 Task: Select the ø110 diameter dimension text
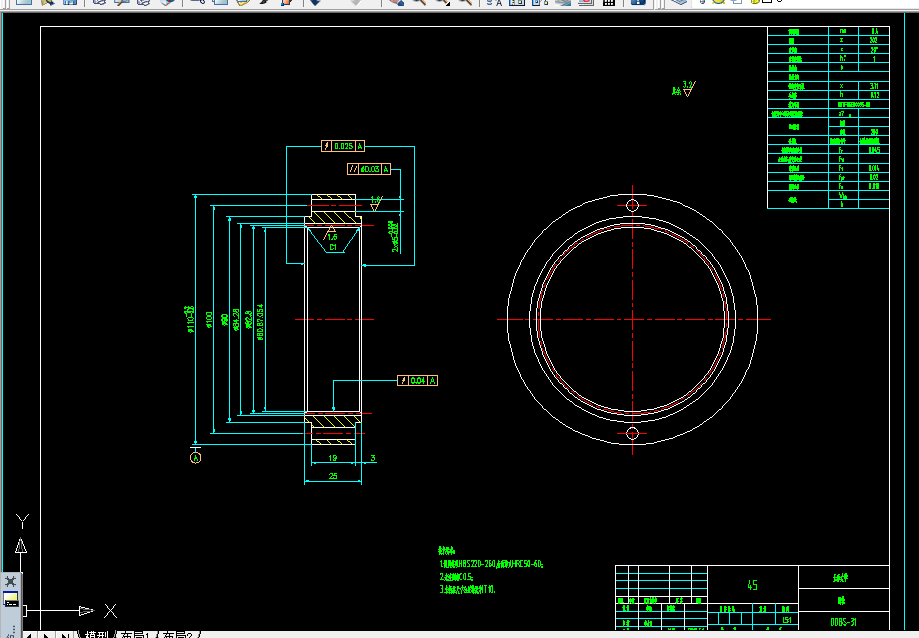point(190,319)
